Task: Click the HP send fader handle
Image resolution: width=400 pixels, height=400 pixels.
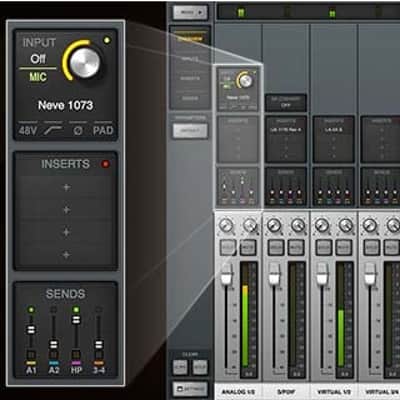Action: point(76,320)
